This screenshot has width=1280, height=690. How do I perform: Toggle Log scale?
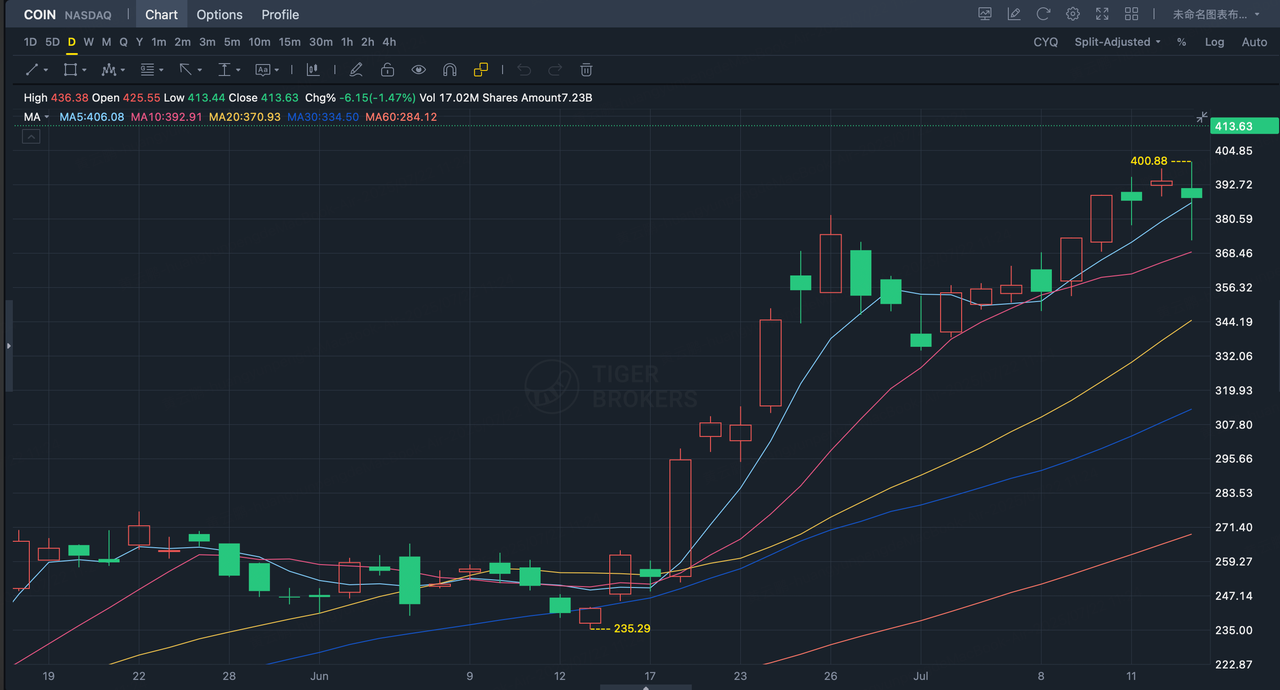1214,42
